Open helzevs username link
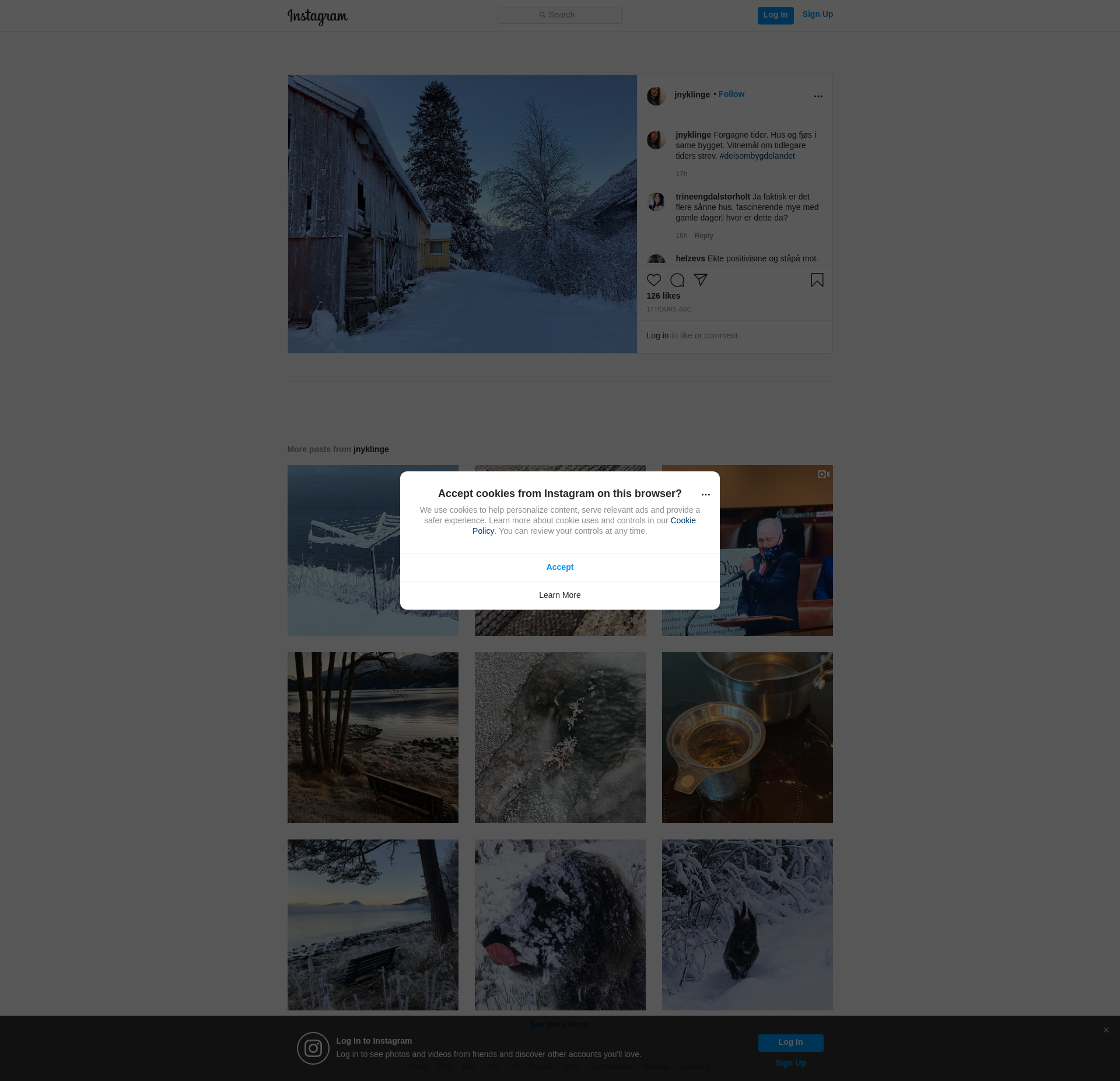Image resolution: width=1120 pixels, height=1081 pixels. (690, 258)
